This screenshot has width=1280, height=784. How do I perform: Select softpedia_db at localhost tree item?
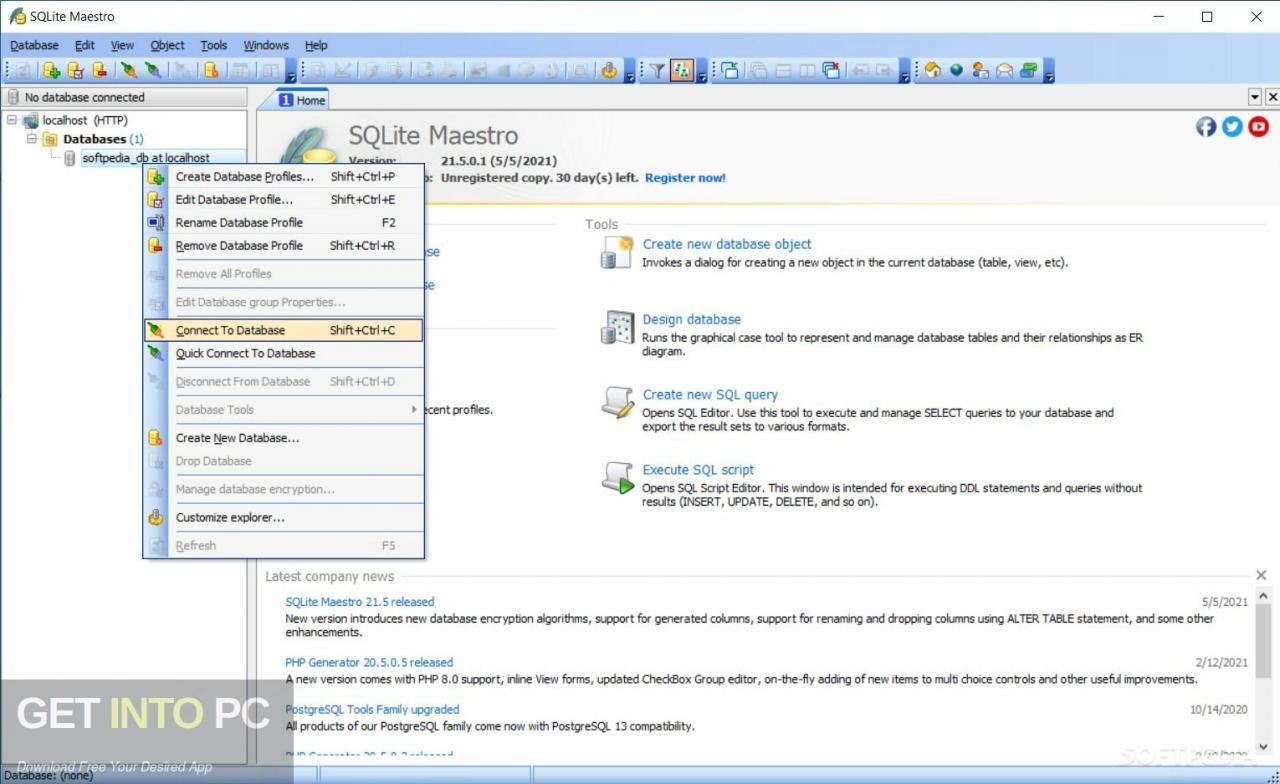[x=146, y=158]
